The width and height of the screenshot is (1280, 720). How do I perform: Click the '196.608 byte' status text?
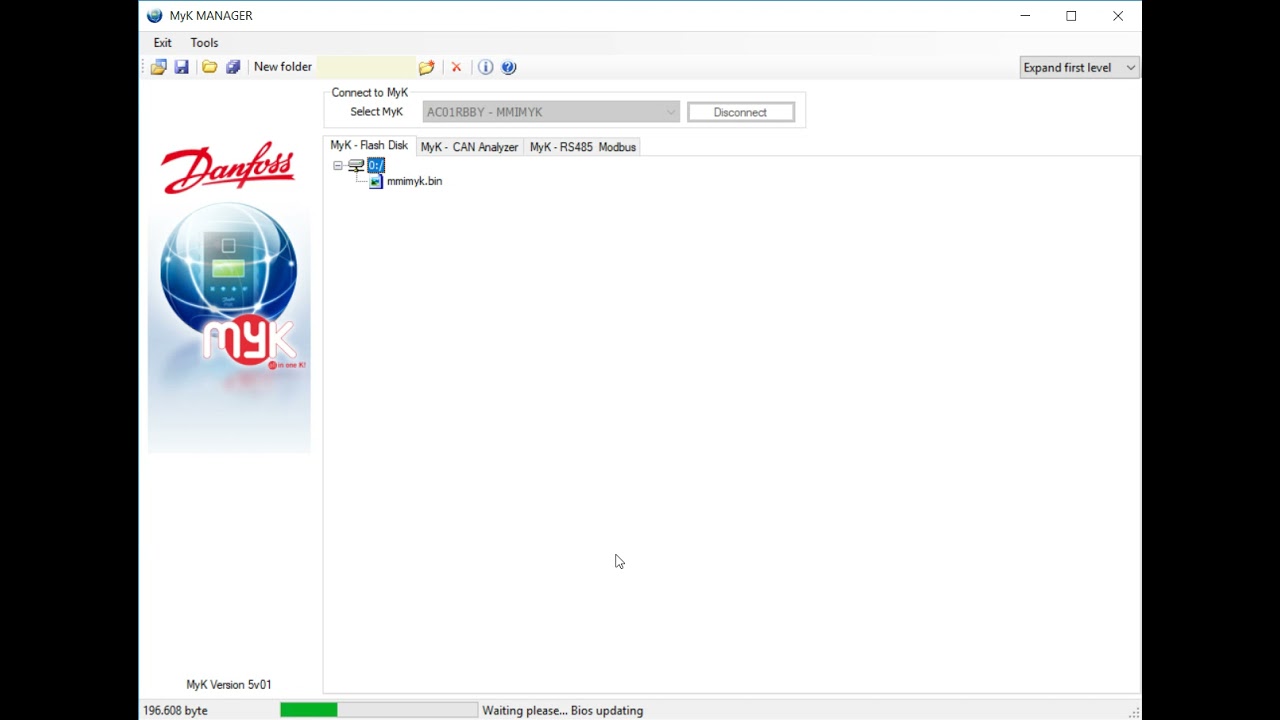(175, 710)
